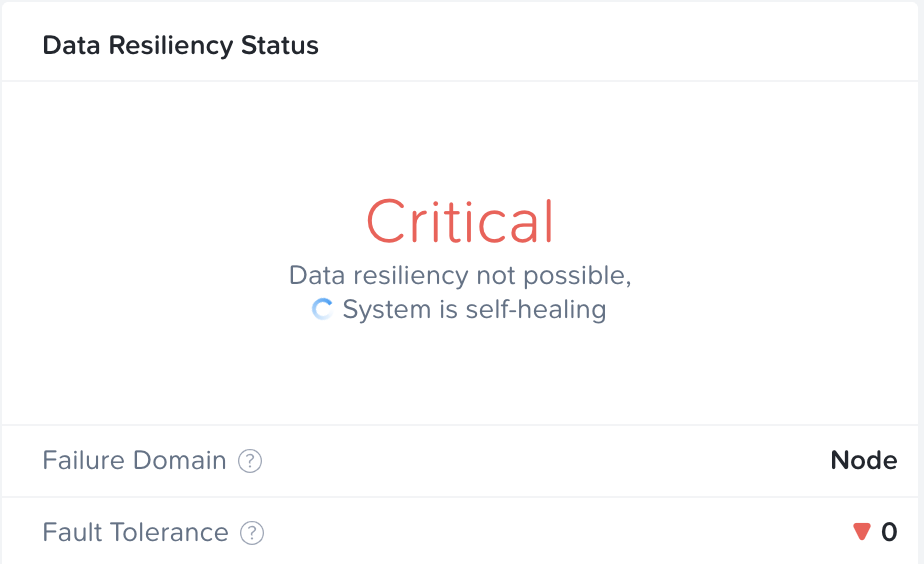Click the Critical status text
Viewport: 924px width, 564px height.
click(x=460, y=221)
